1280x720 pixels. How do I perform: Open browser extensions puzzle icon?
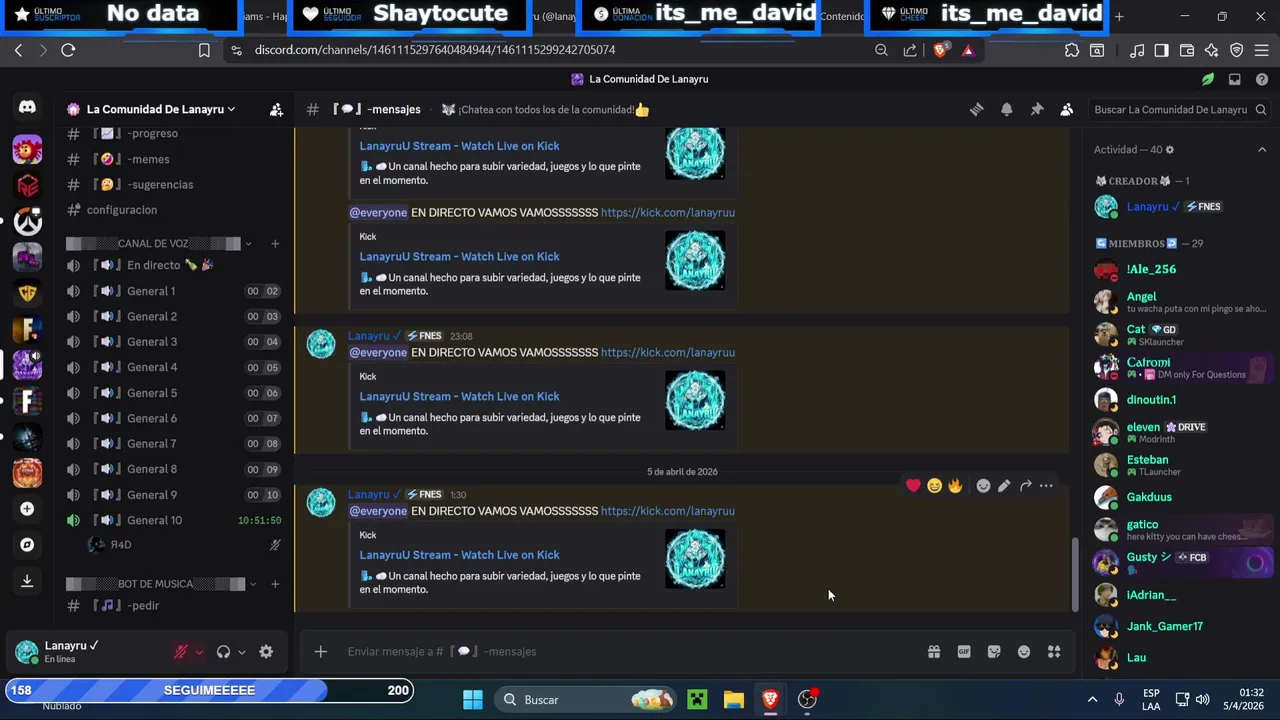1072,49
